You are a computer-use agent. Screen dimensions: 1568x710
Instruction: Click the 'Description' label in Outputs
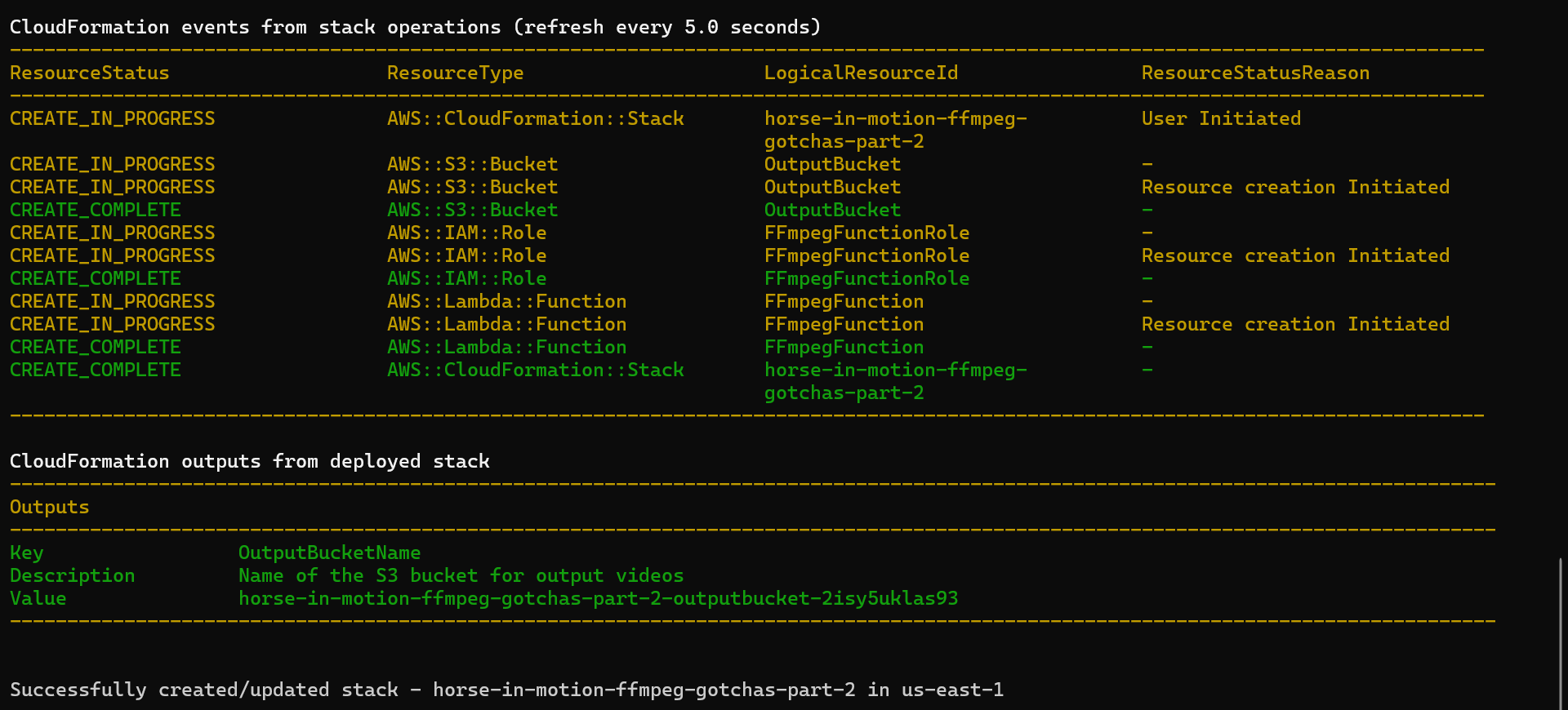(72, 576)
